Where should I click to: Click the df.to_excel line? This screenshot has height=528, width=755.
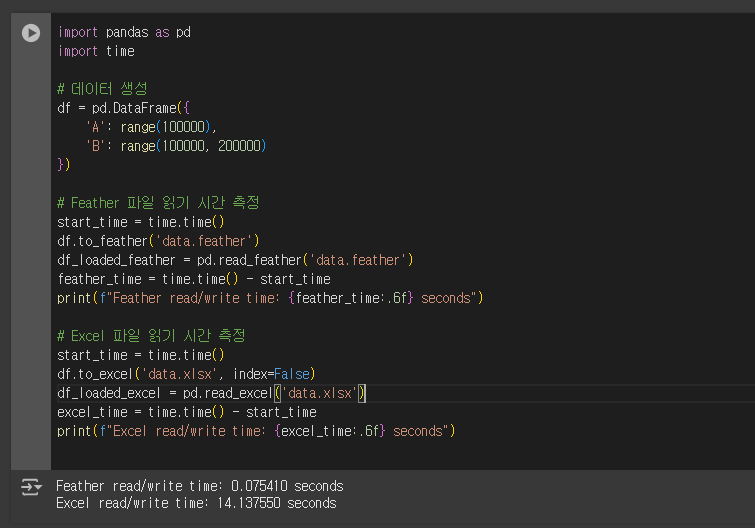click(x=186, y=374)
